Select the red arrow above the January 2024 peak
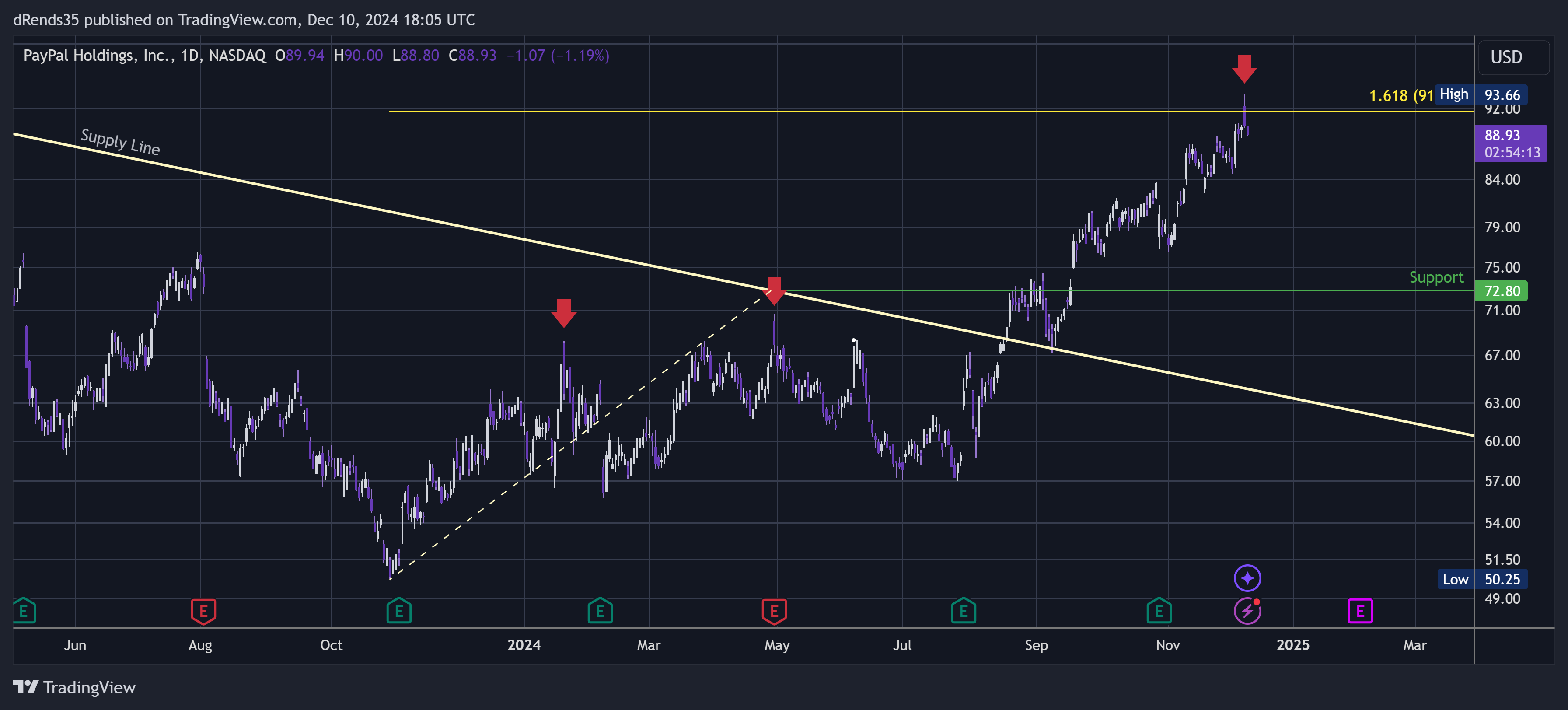Viewport: 1568px width, 710px height. tap(564, 313)
